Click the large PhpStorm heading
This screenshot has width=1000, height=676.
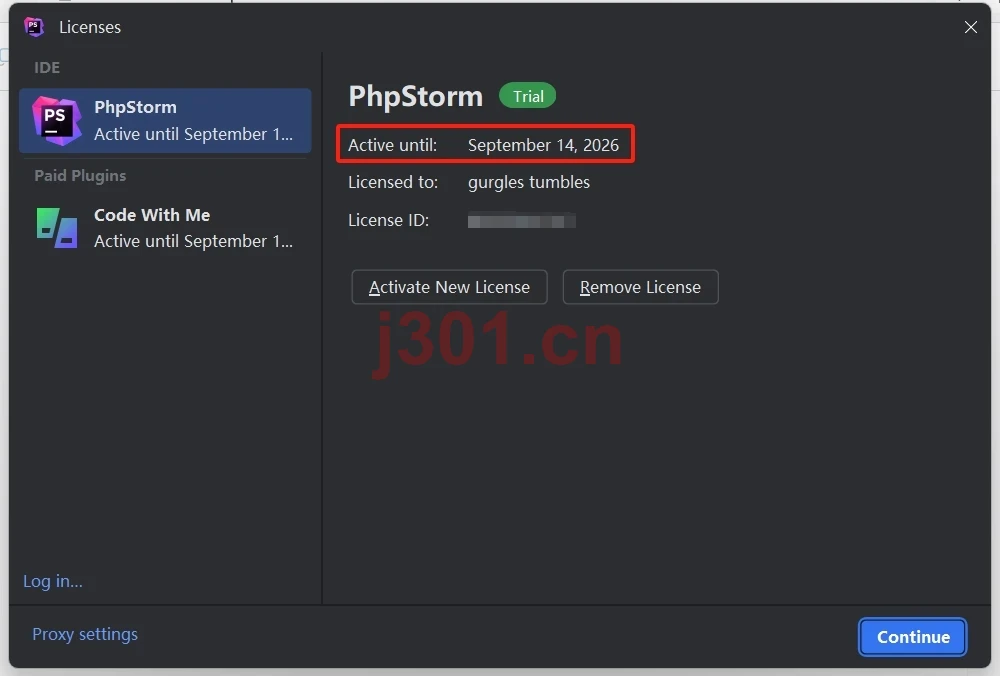tap(416, 96)
